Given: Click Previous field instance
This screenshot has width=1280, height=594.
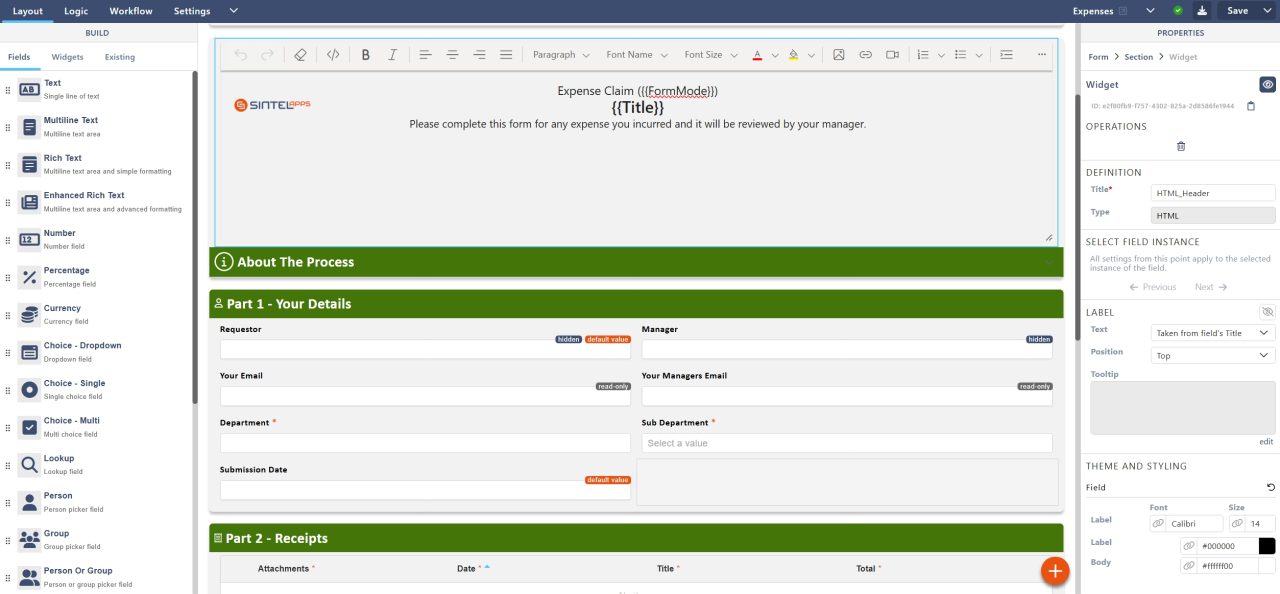Looking at the screenshot, I should (x=1153, y=287).
